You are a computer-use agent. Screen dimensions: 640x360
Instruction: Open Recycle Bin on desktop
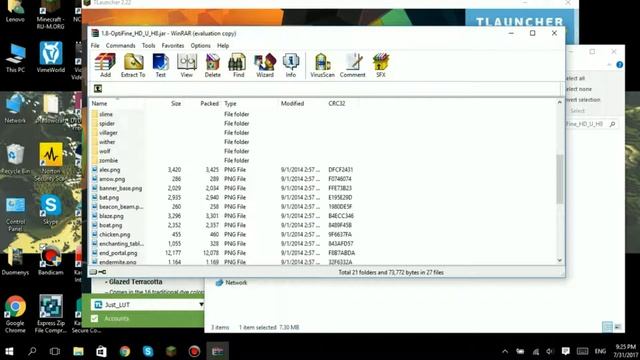tap(15, 159)
